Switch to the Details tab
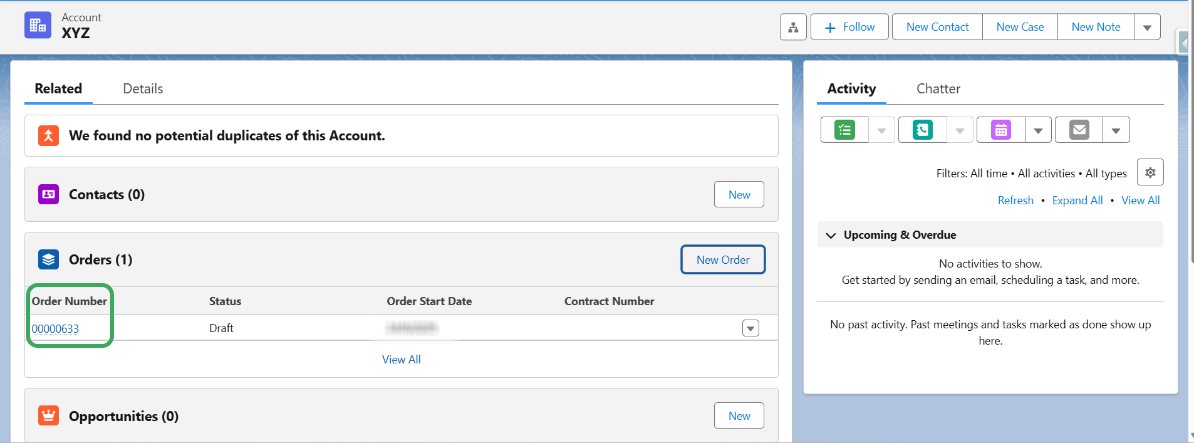 (143, 88)
